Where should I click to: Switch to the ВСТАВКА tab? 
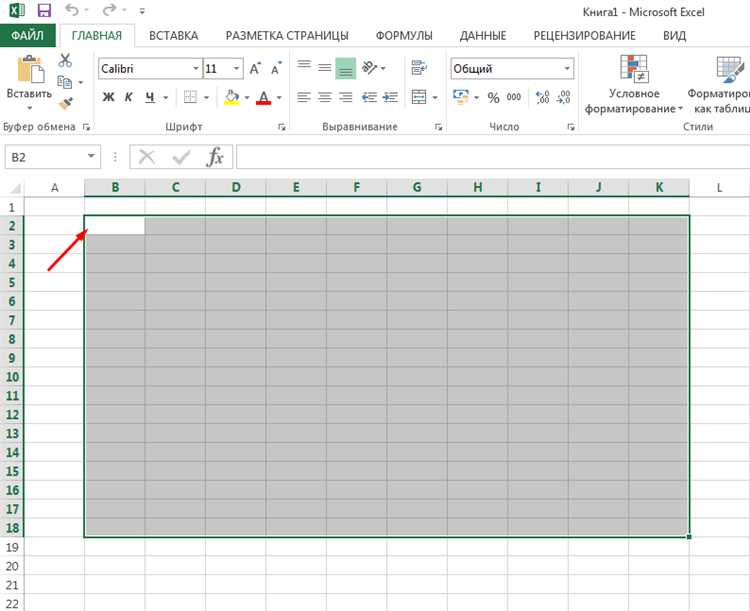click(174, 35)
